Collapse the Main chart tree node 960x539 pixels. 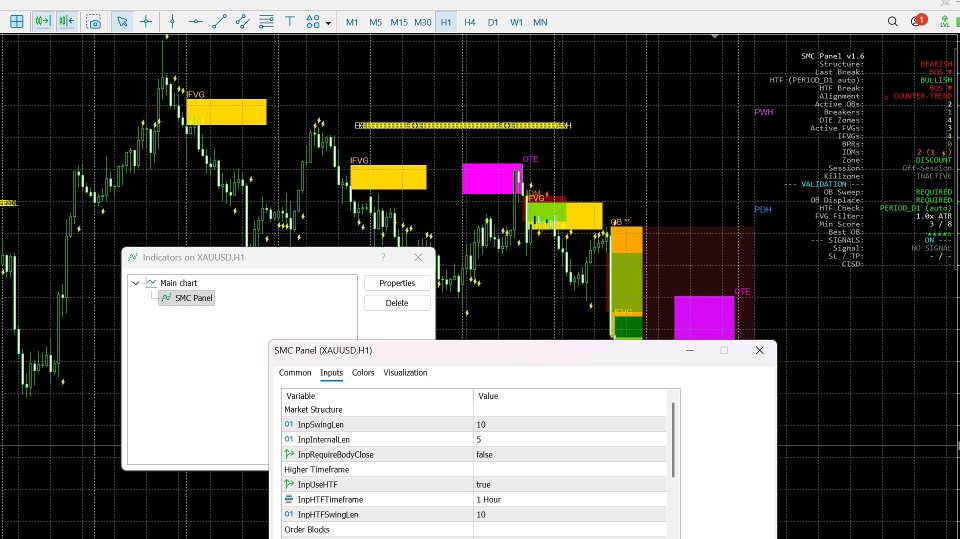136,283
